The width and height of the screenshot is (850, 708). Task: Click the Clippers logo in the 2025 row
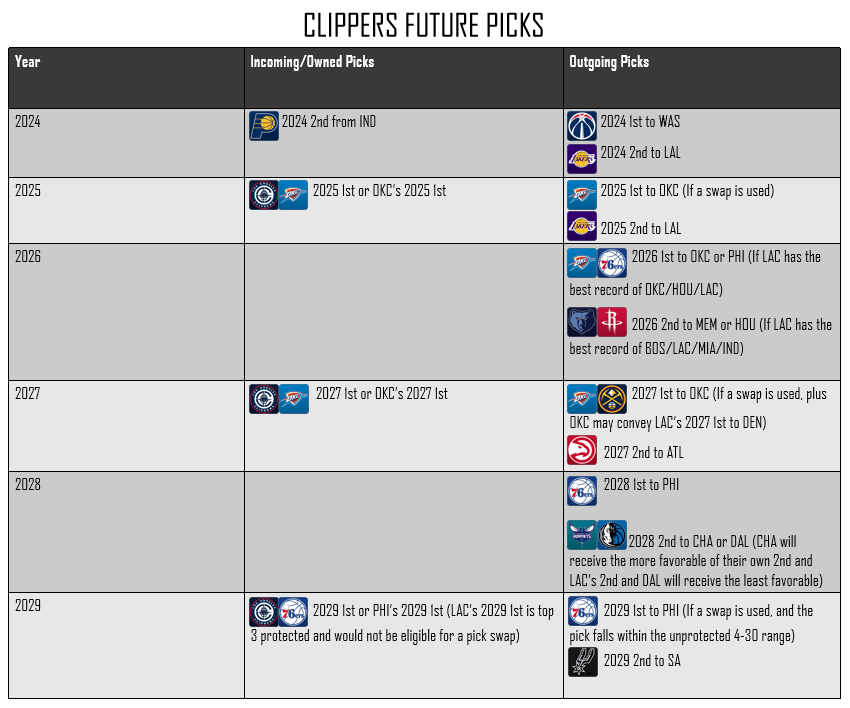[x=263, y=194]
